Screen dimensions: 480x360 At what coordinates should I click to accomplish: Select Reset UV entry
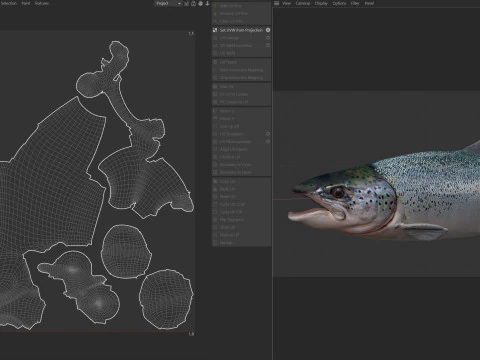242,196
